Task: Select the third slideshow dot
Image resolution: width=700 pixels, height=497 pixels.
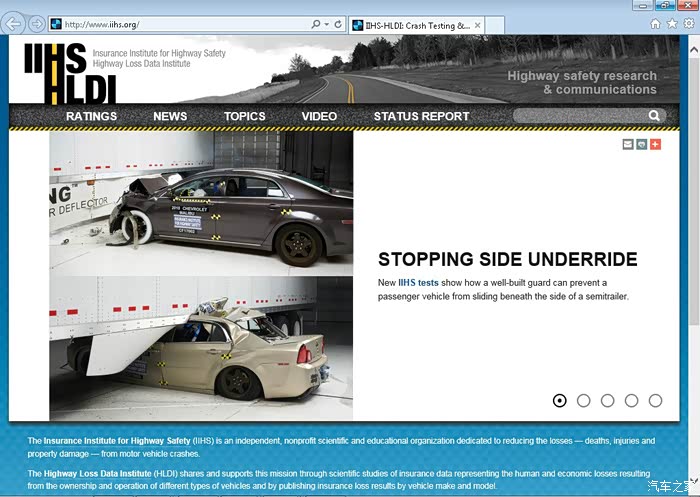Action: [x=608, y=401]
